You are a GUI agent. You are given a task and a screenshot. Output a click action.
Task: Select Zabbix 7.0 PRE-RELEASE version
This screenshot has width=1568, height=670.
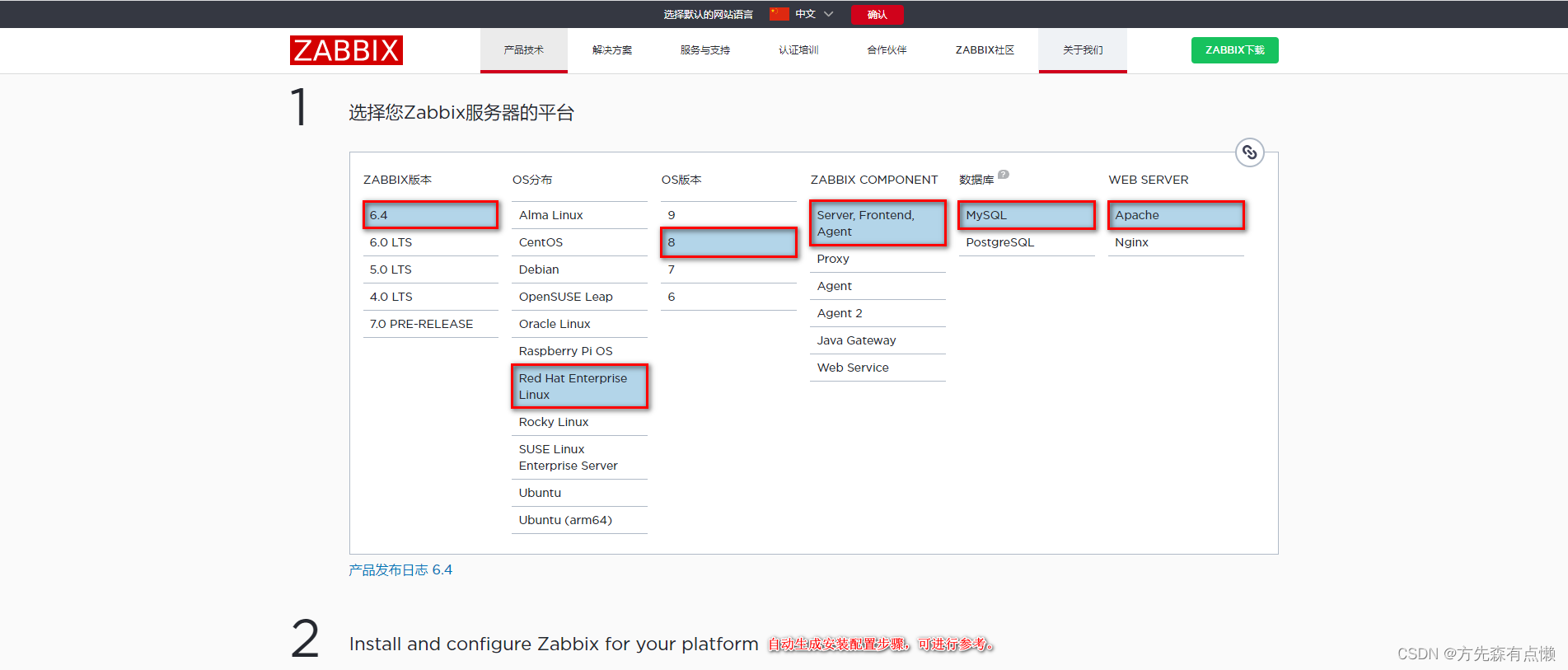(430, 324)
